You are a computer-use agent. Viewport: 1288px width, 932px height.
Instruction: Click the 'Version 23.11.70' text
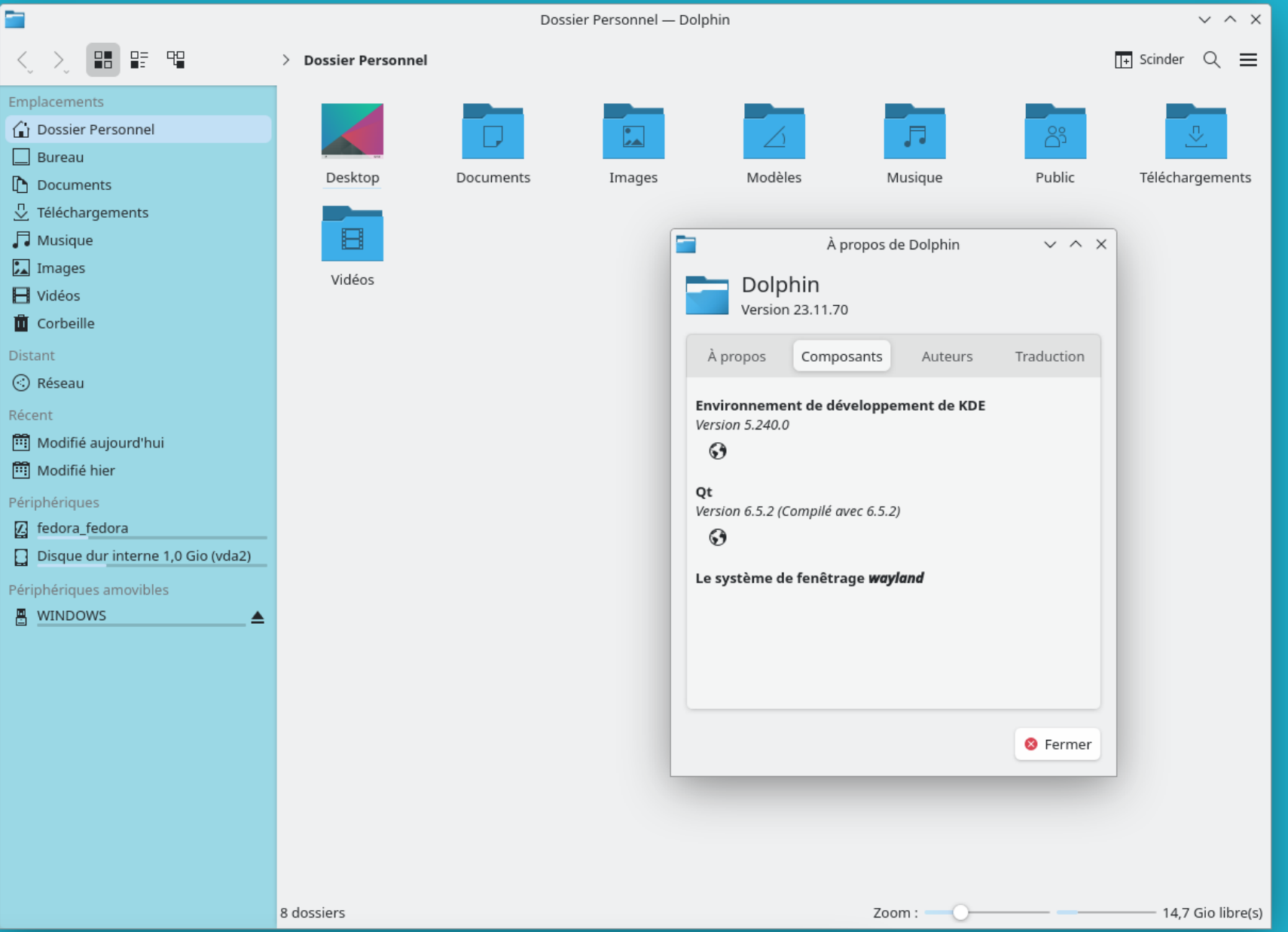795,310
